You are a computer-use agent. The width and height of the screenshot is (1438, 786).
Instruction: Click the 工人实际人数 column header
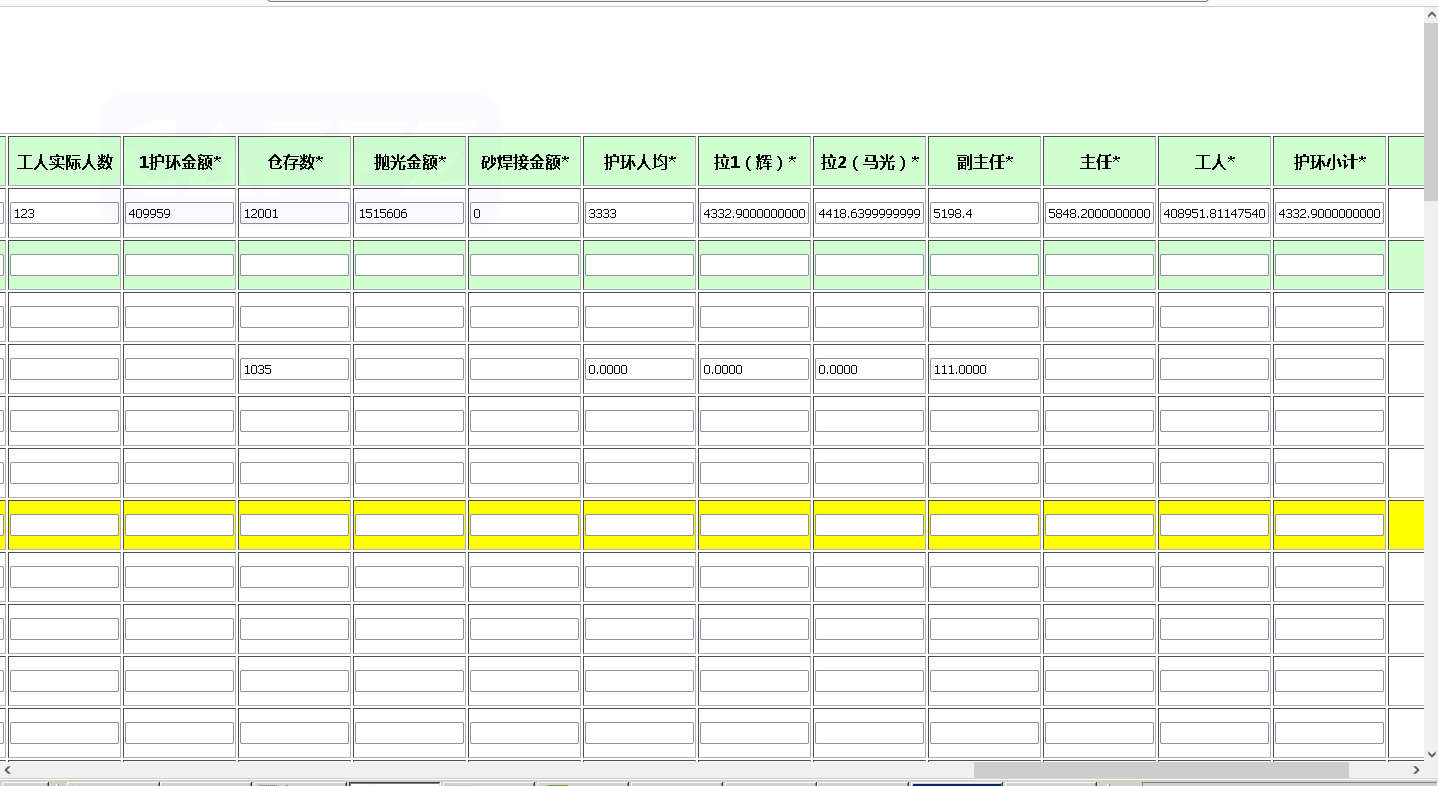coord(65,162)
